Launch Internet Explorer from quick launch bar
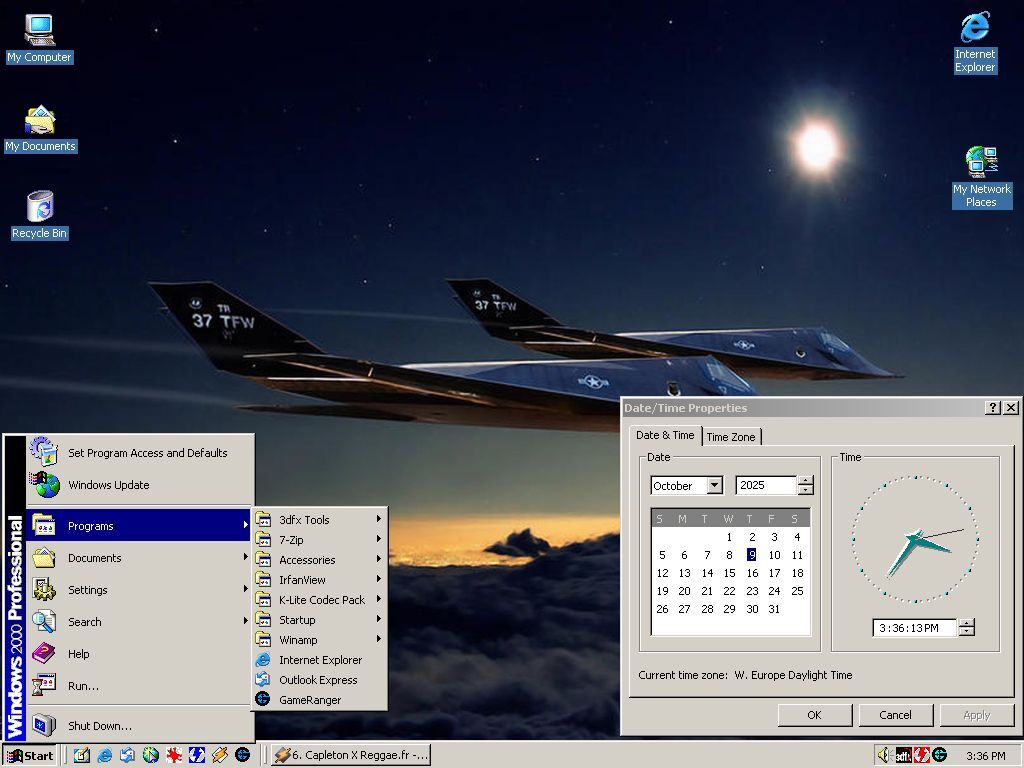 pos(104,755)
